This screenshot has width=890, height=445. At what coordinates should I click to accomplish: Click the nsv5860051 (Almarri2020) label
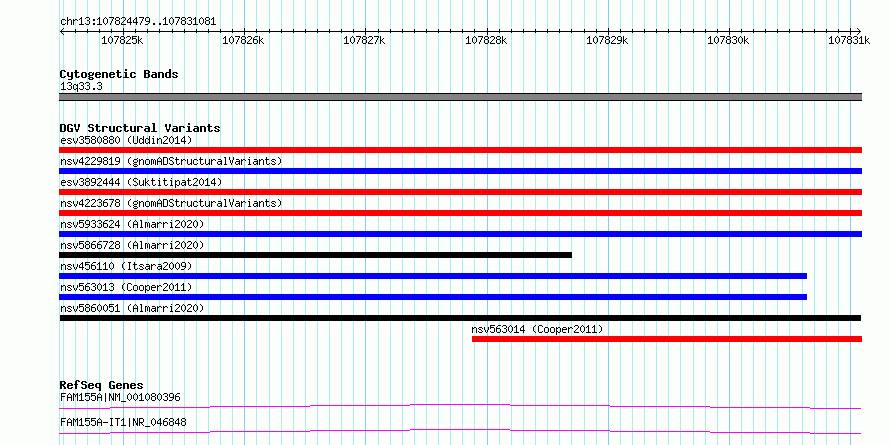click(132, 308)
